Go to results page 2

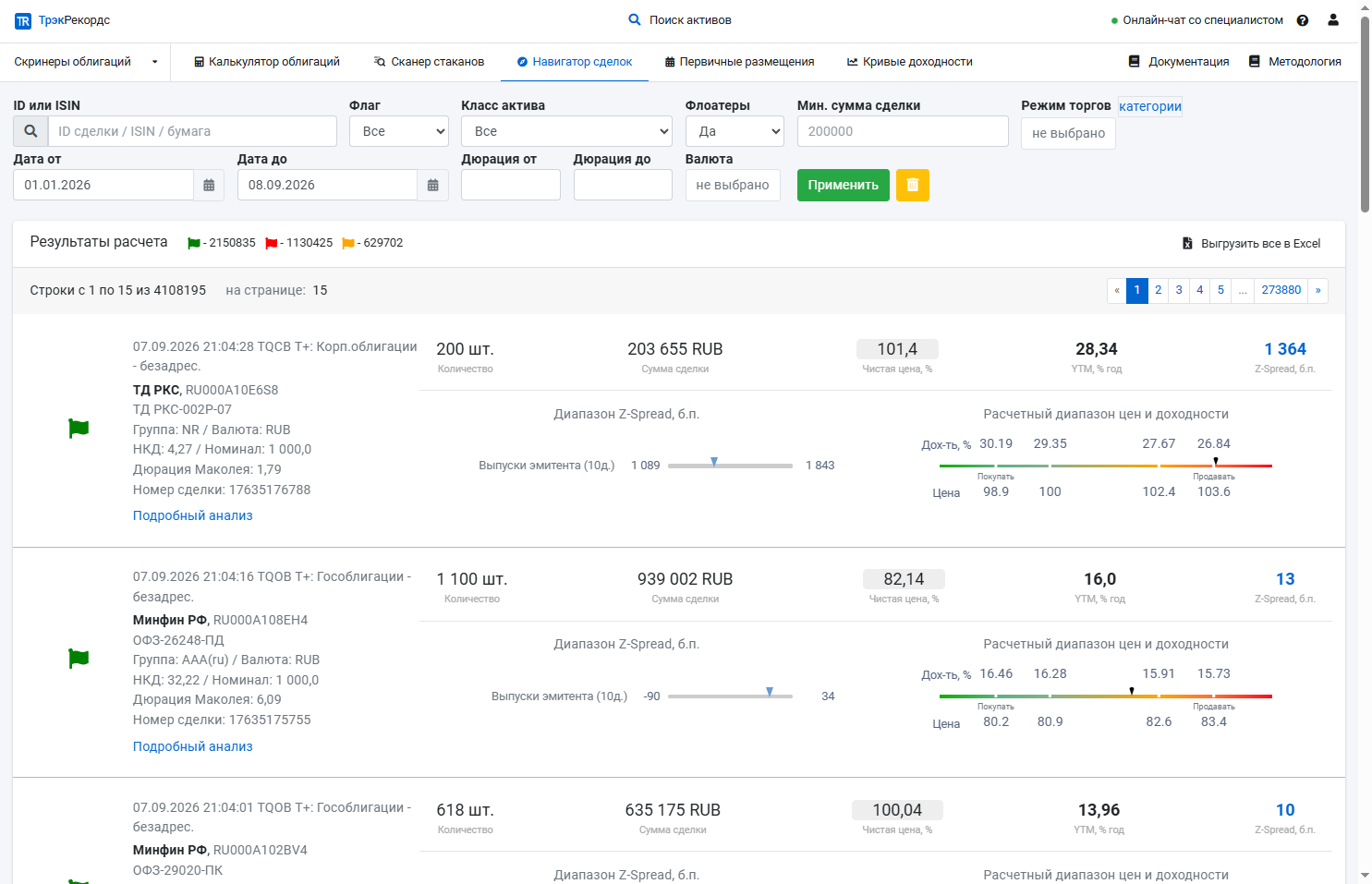pyautogui.click(x=1158, y=290)
